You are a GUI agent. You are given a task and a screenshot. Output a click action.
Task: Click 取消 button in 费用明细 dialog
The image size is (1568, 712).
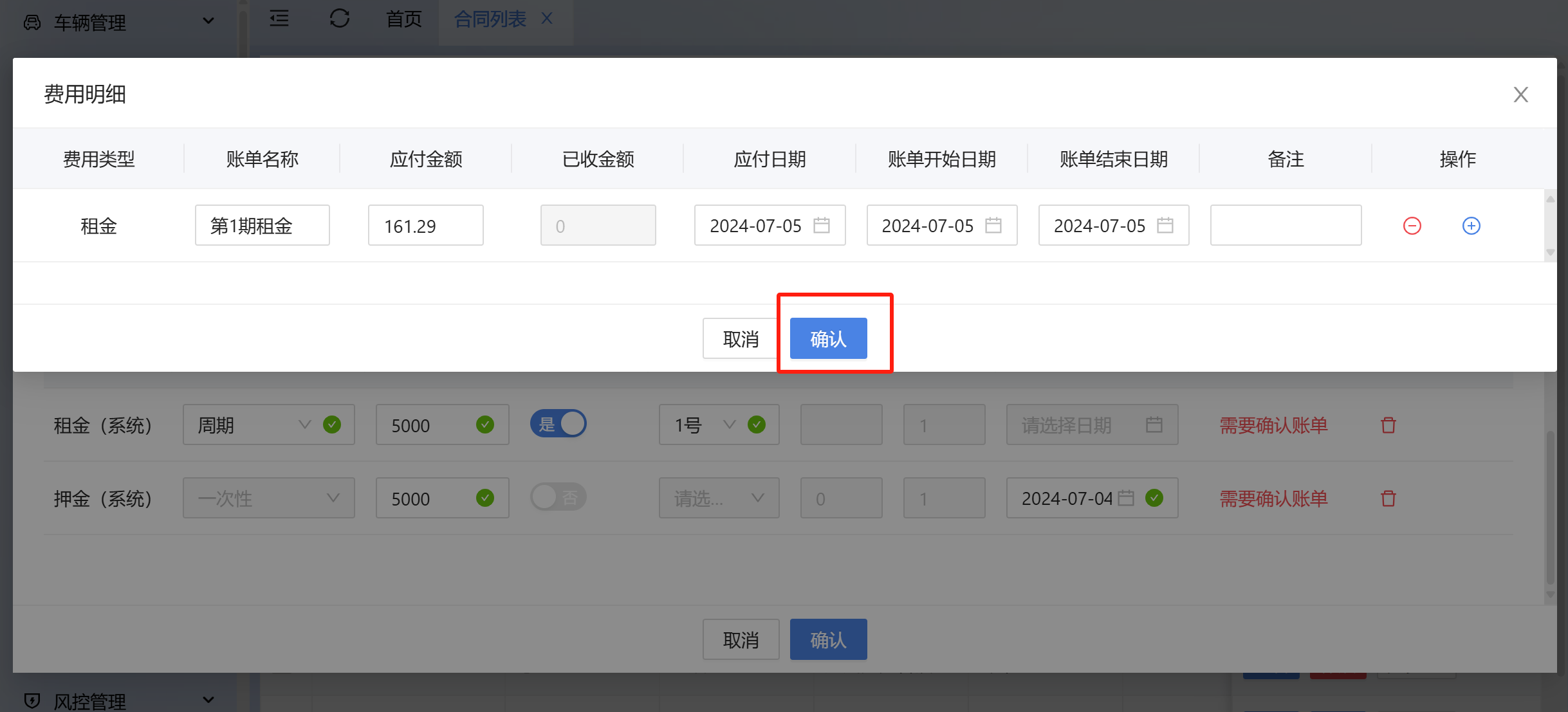(x=741, y=338)
